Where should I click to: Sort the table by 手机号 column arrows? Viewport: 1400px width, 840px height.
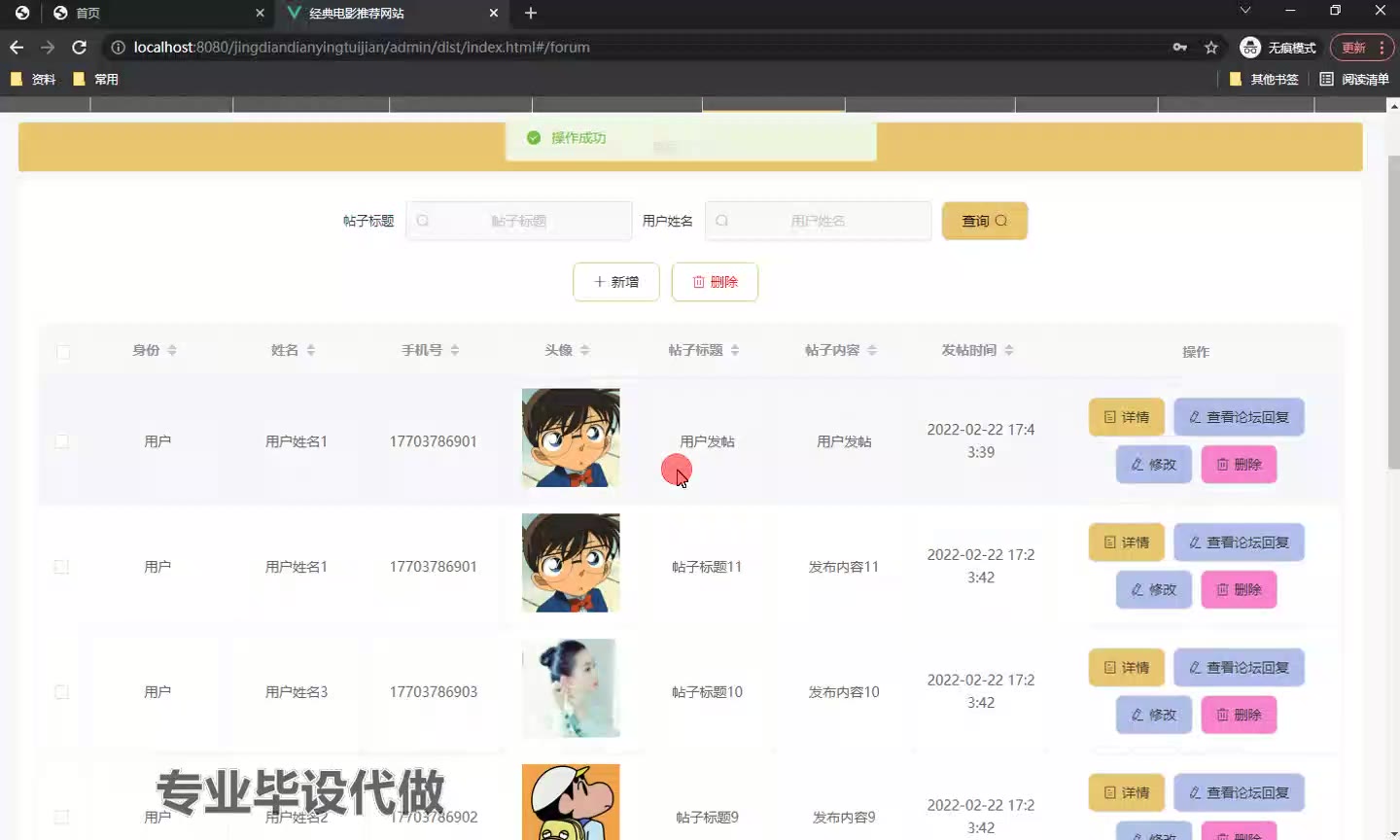pyautogui.click(x=455, y=350)
